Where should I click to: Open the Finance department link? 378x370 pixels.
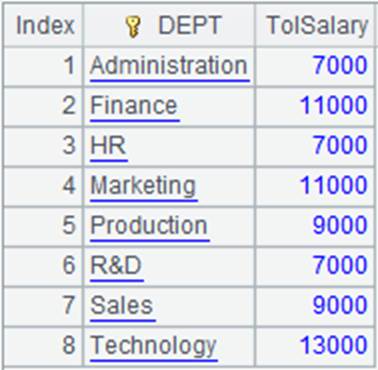[x=134, y=106]
